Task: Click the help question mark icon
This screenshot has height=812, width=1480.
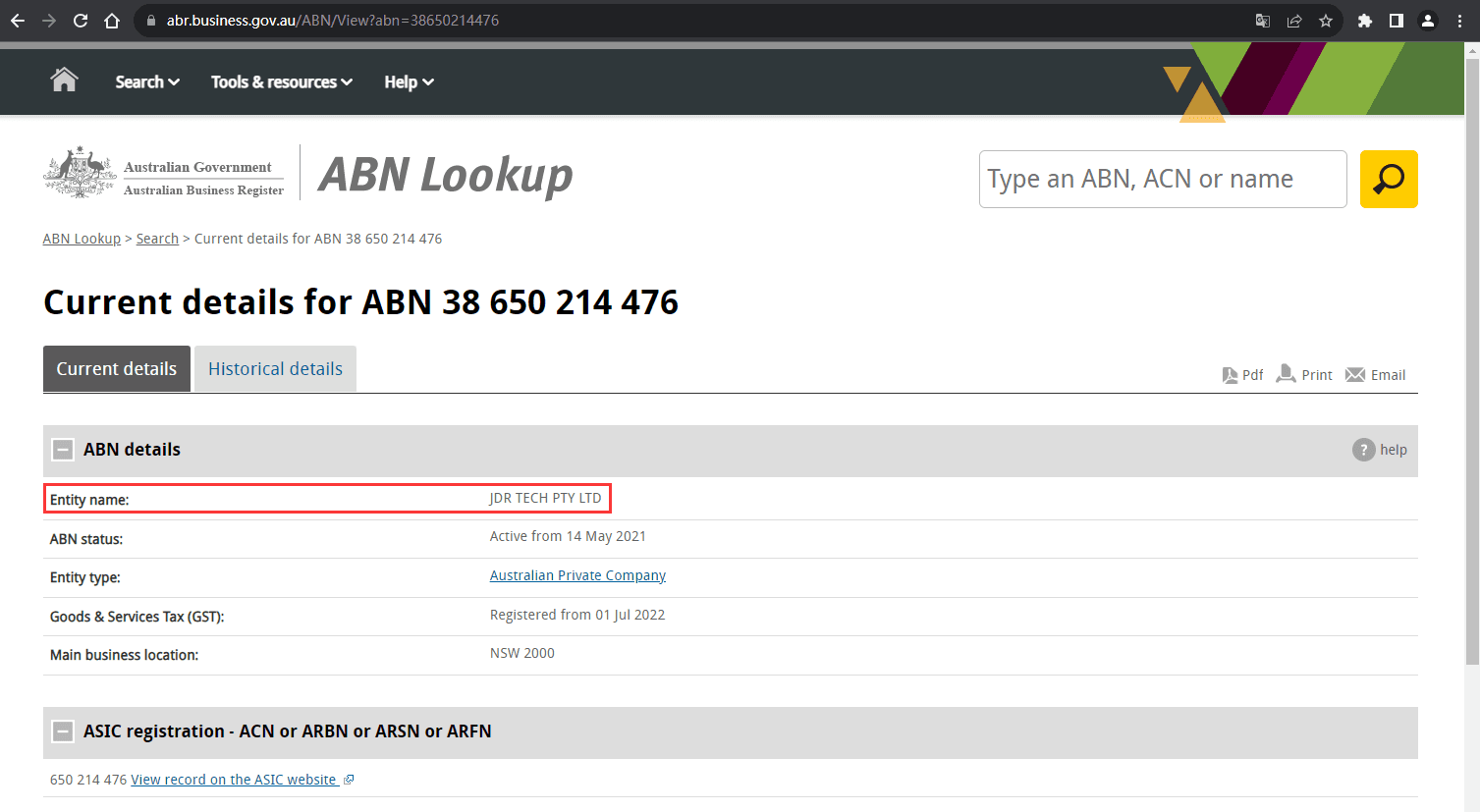Action: (1363, 450)
